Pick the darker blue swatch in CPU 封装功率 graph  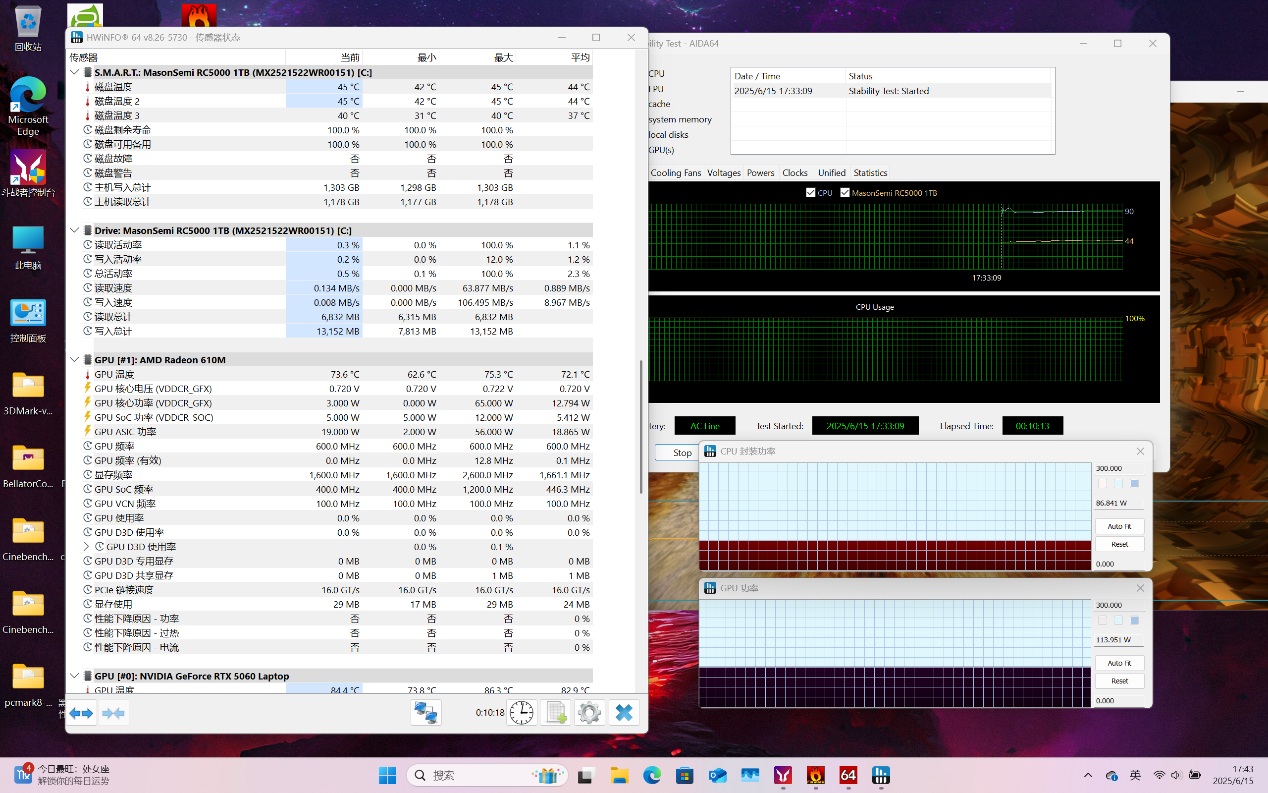(x=1135, y=484)
